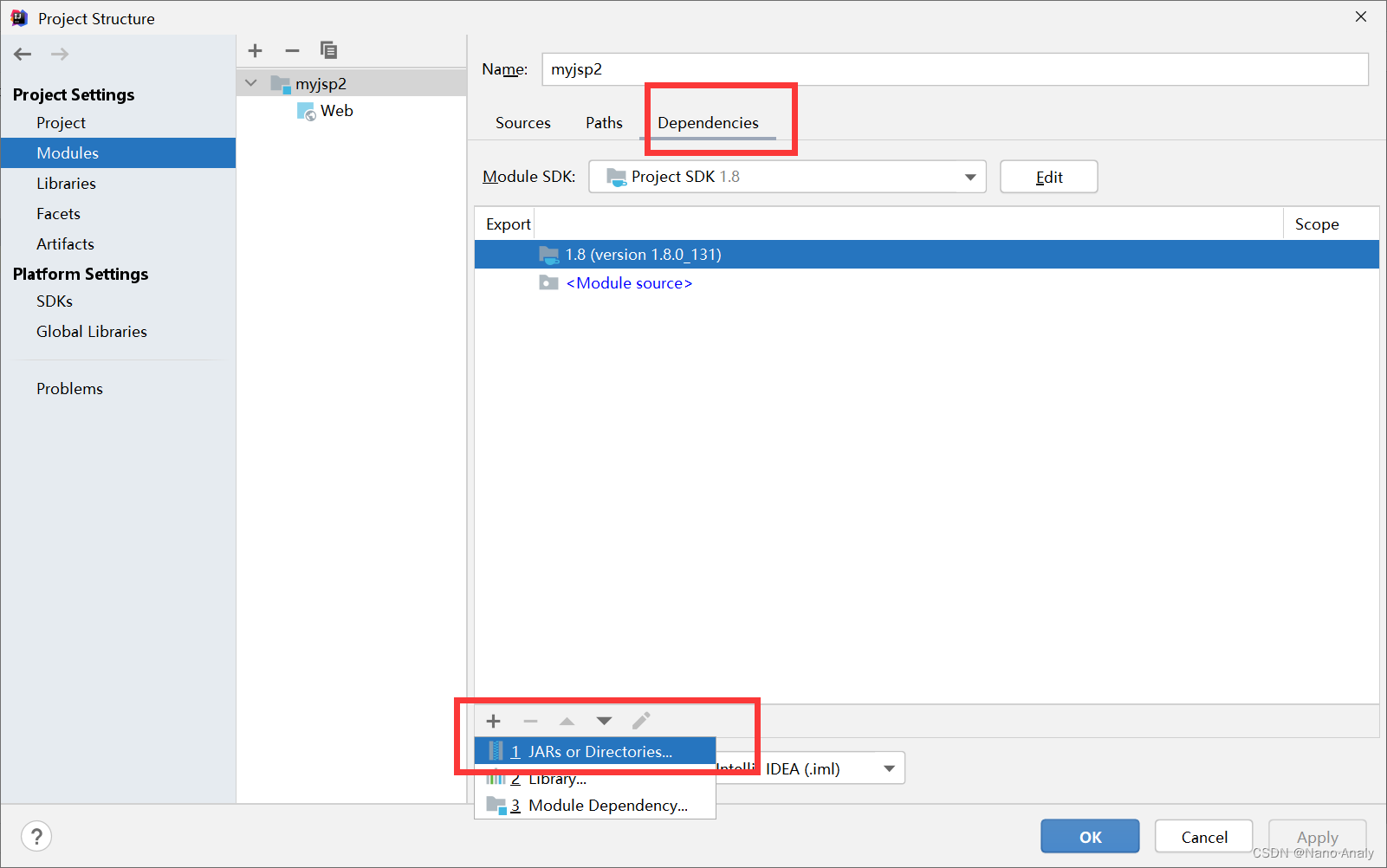Go back with the left arrow icon
The width and height of the screenshot is (1387, 868).
click(23, 54)
